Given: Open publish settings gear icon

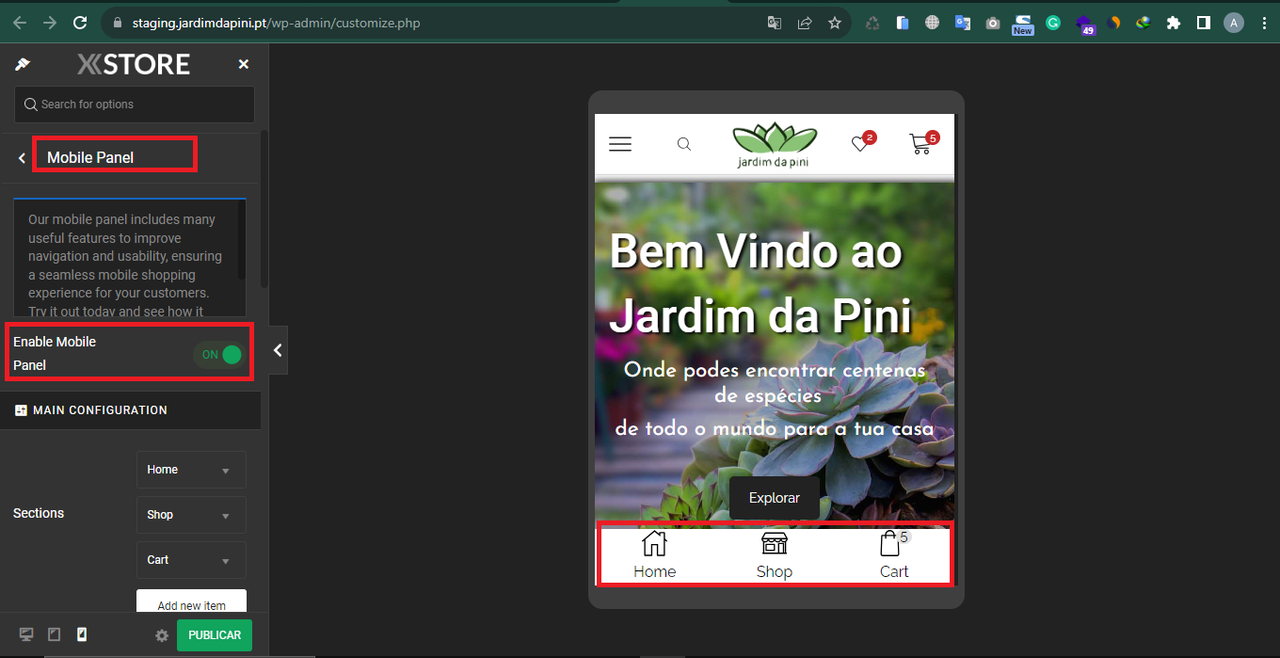Looking at the screenshot, I should pos(161,636).
